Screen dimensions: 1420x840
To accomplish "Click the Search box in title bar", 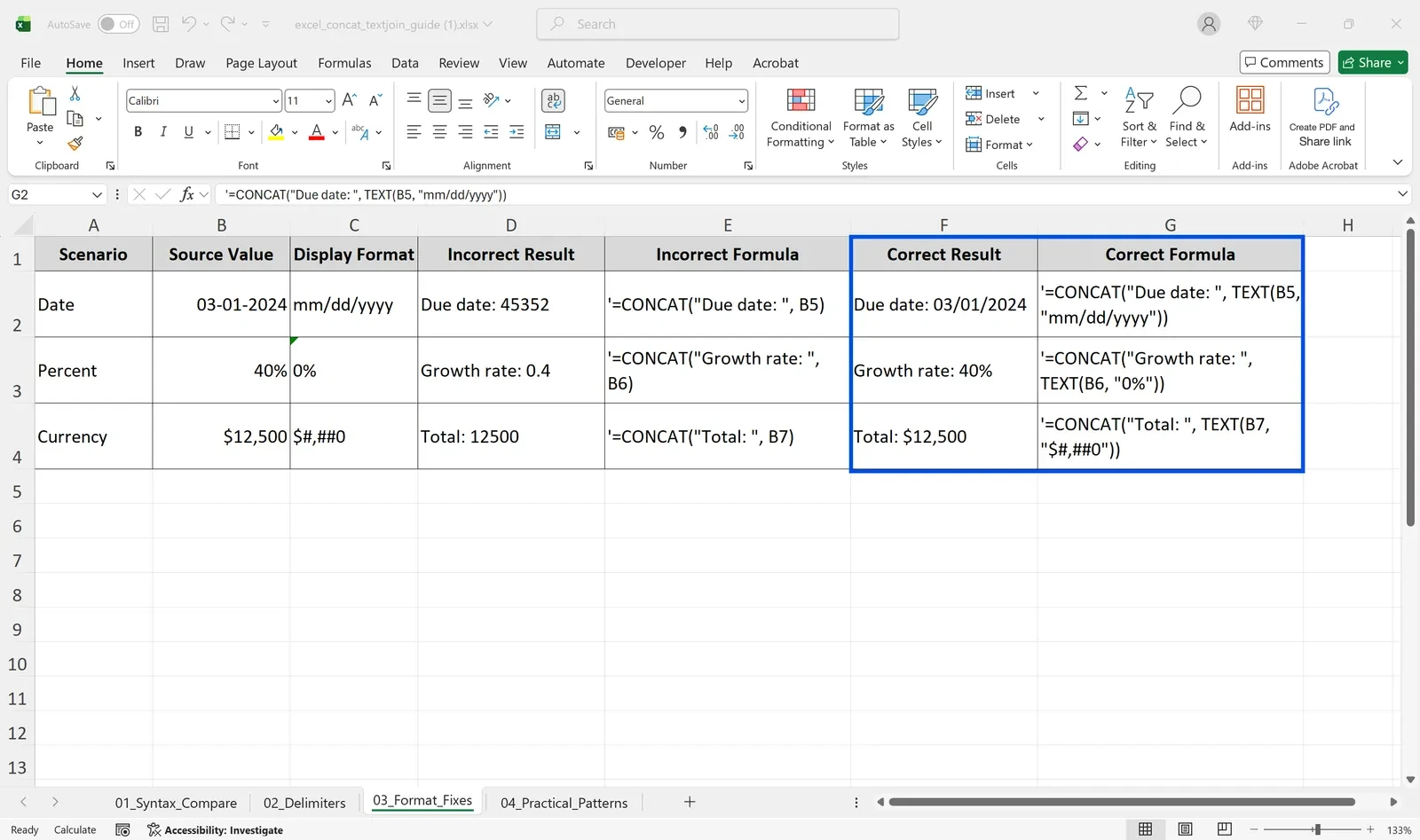I will pos(717,24).
